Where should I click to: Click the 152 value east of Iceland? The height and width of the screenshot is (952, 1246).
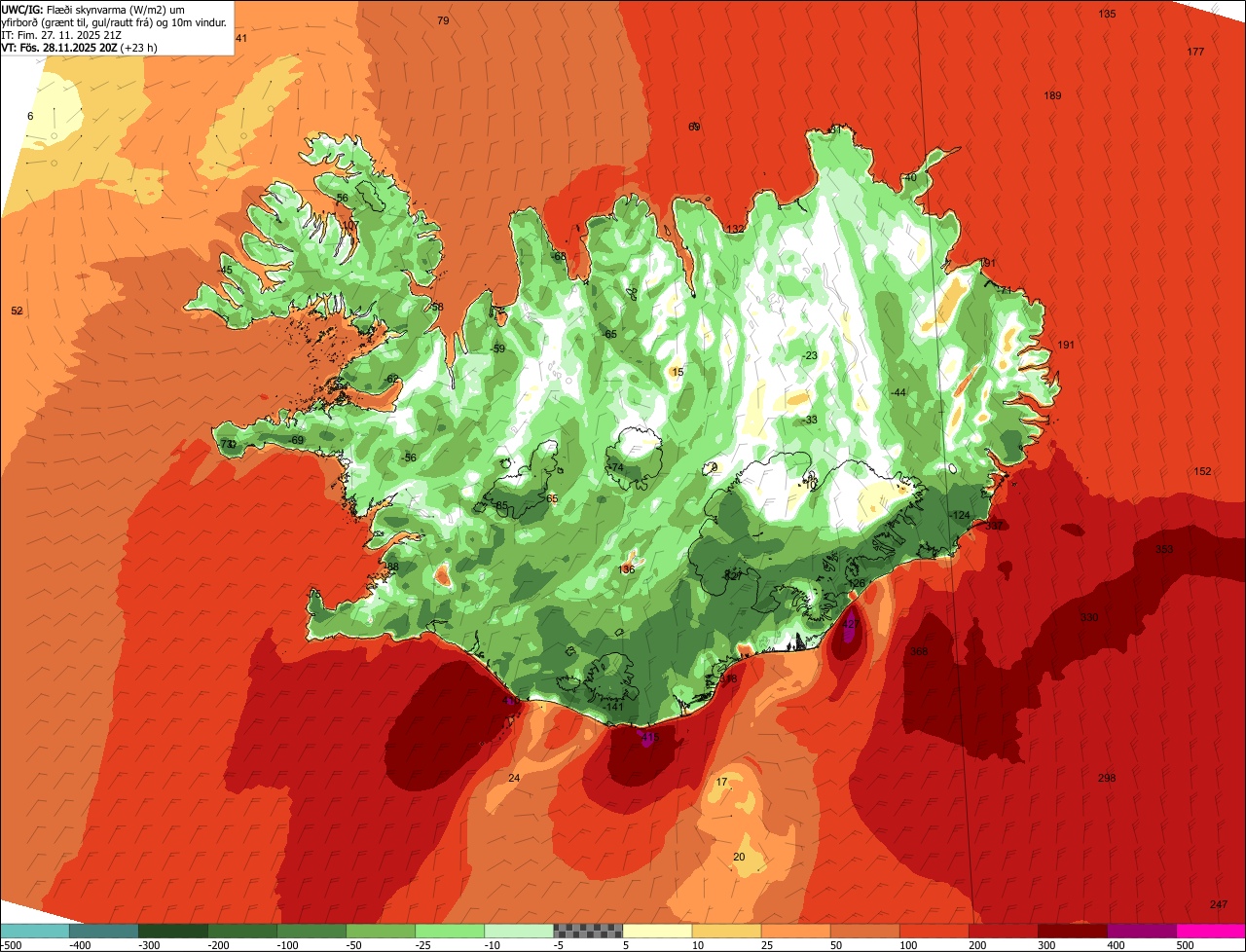click(x=1202, y=472)
